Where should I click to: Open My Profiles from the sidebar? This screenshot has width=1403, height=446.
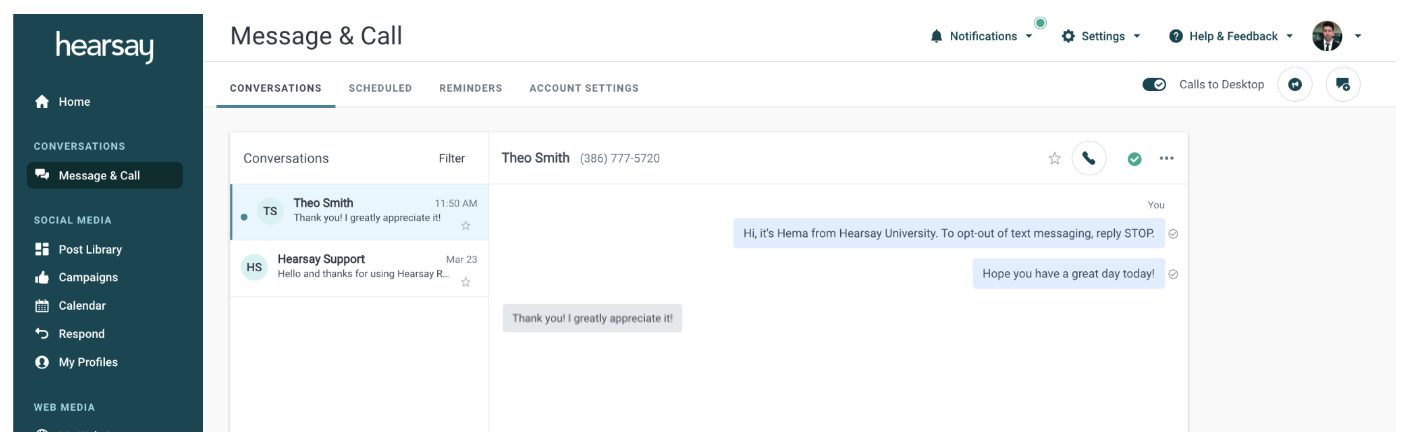88,362
